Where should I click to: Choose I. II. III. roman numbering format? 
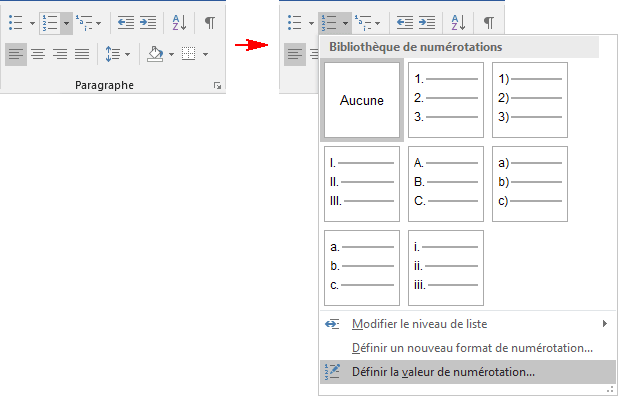[362, 184]
